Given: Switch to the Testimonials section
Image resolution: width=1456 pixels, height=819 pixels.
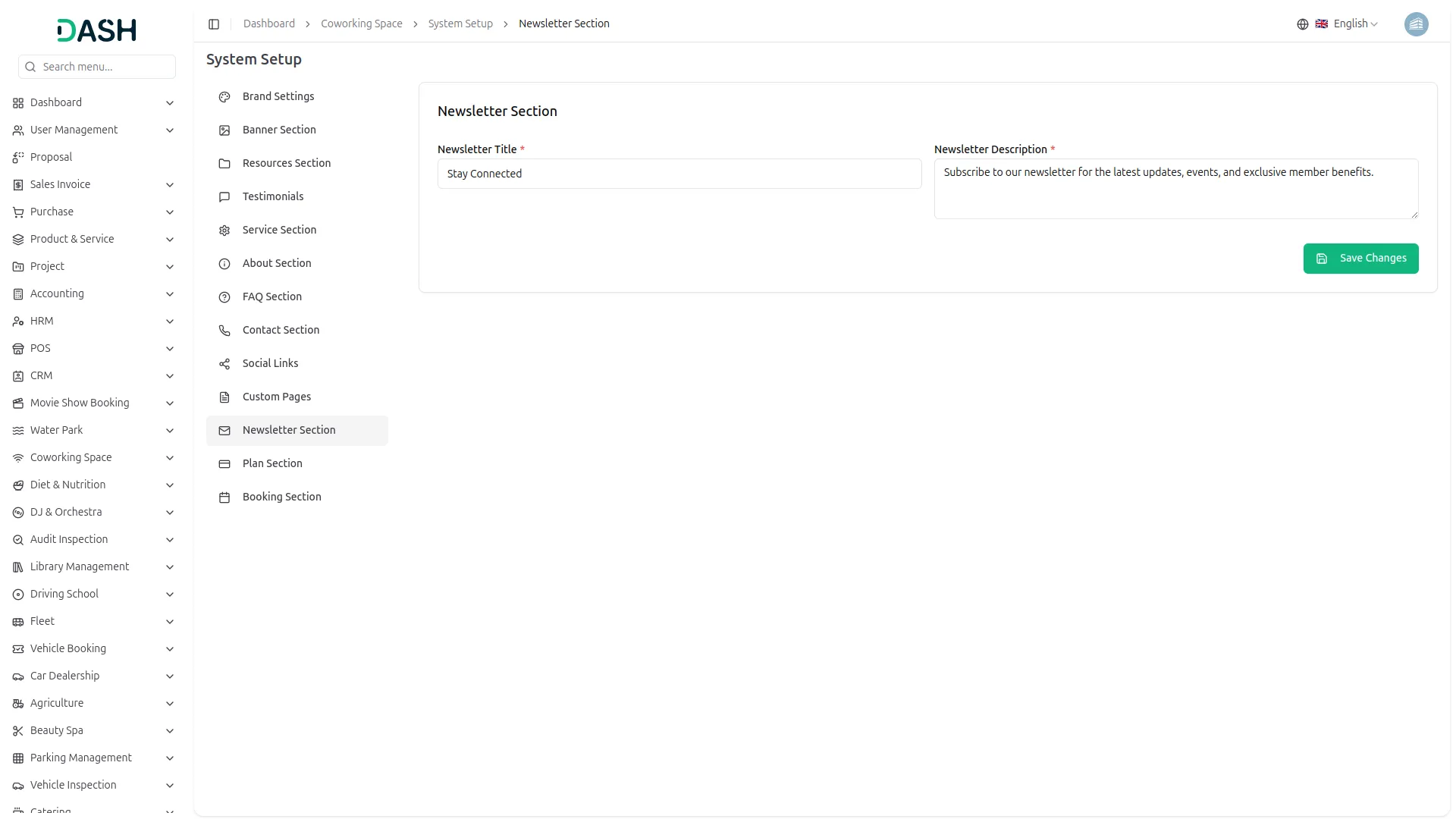Looking at the screenshot, I should point(272,196).
